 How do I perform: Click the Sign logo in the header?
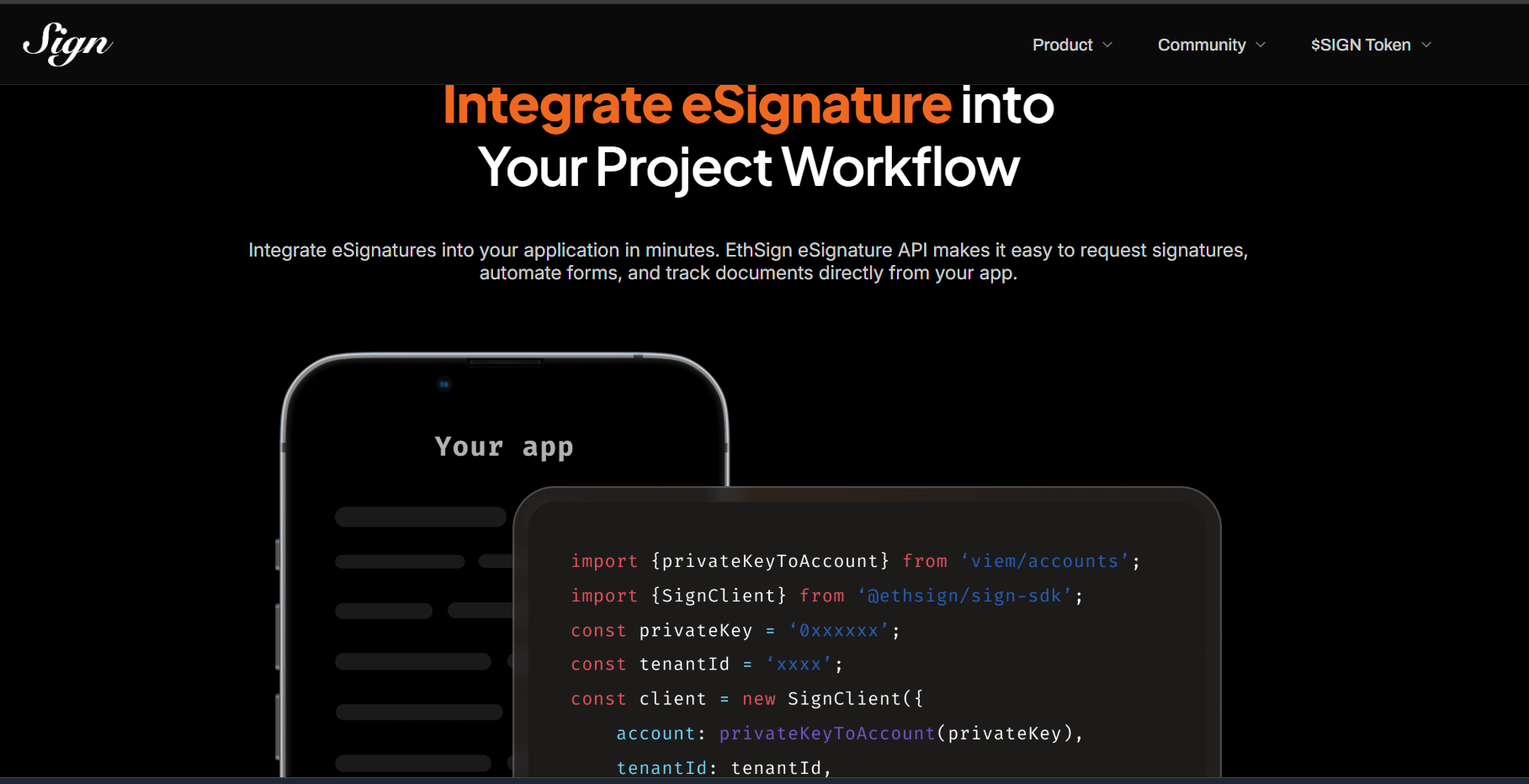(x=67, y=44)
